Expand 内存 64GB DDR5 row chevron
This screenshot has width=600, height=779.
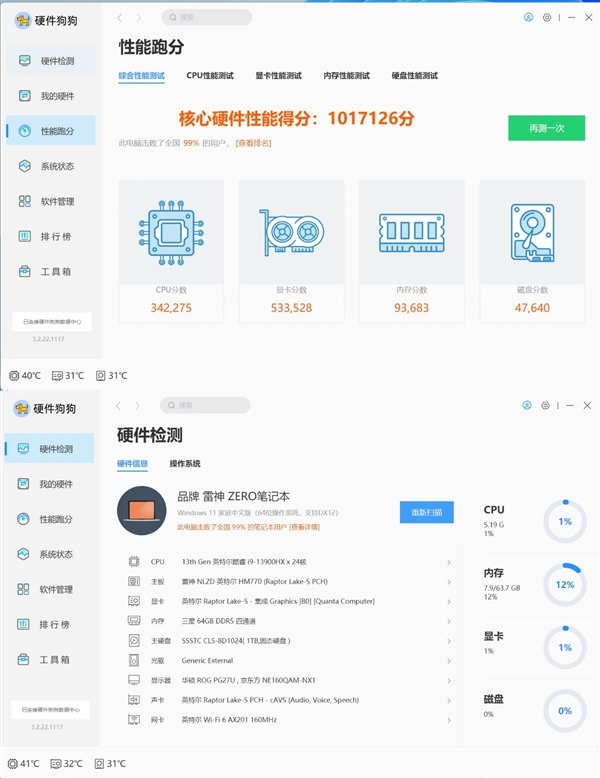pos(449,622)
